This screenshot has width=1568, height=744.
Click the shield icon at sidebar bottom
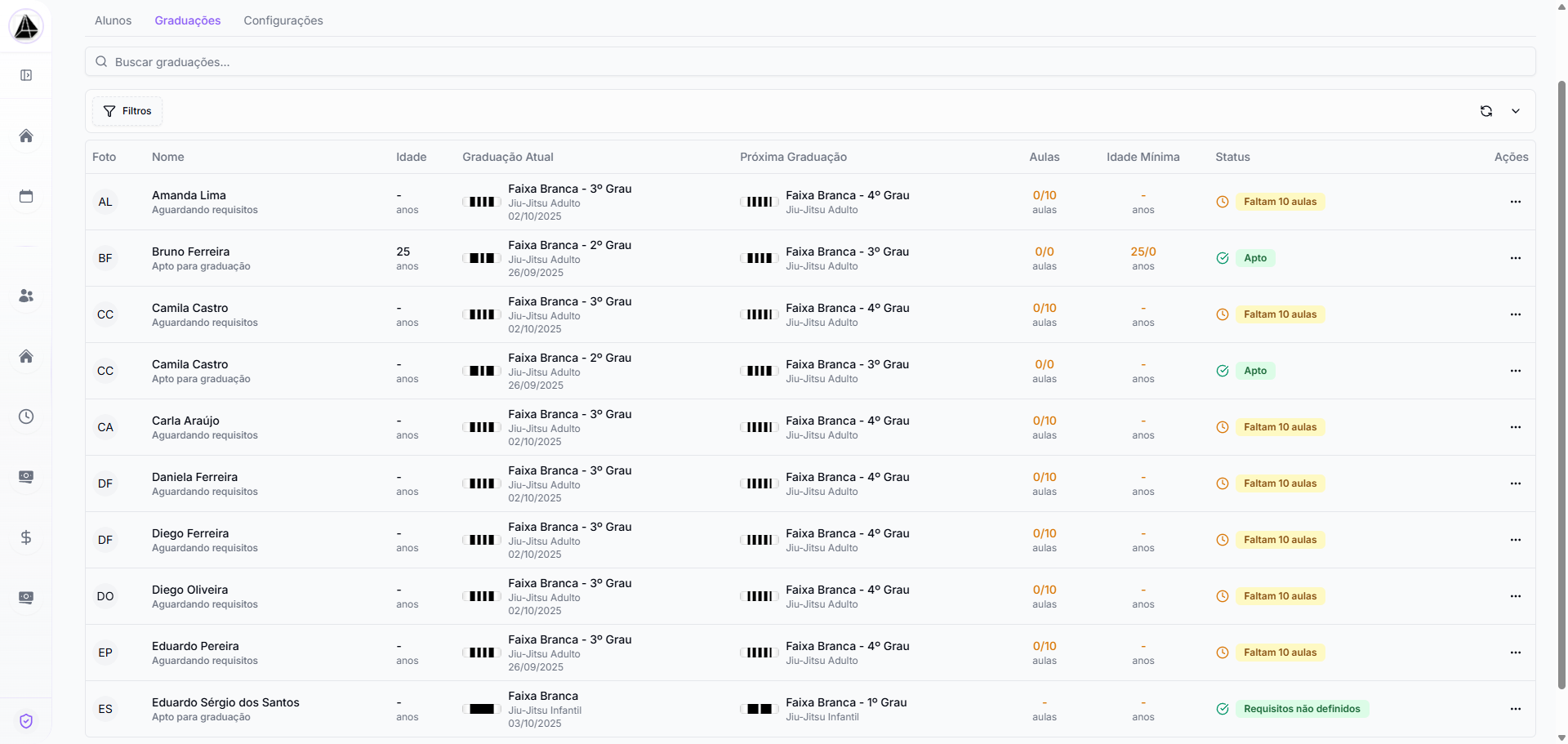[26, 721]
